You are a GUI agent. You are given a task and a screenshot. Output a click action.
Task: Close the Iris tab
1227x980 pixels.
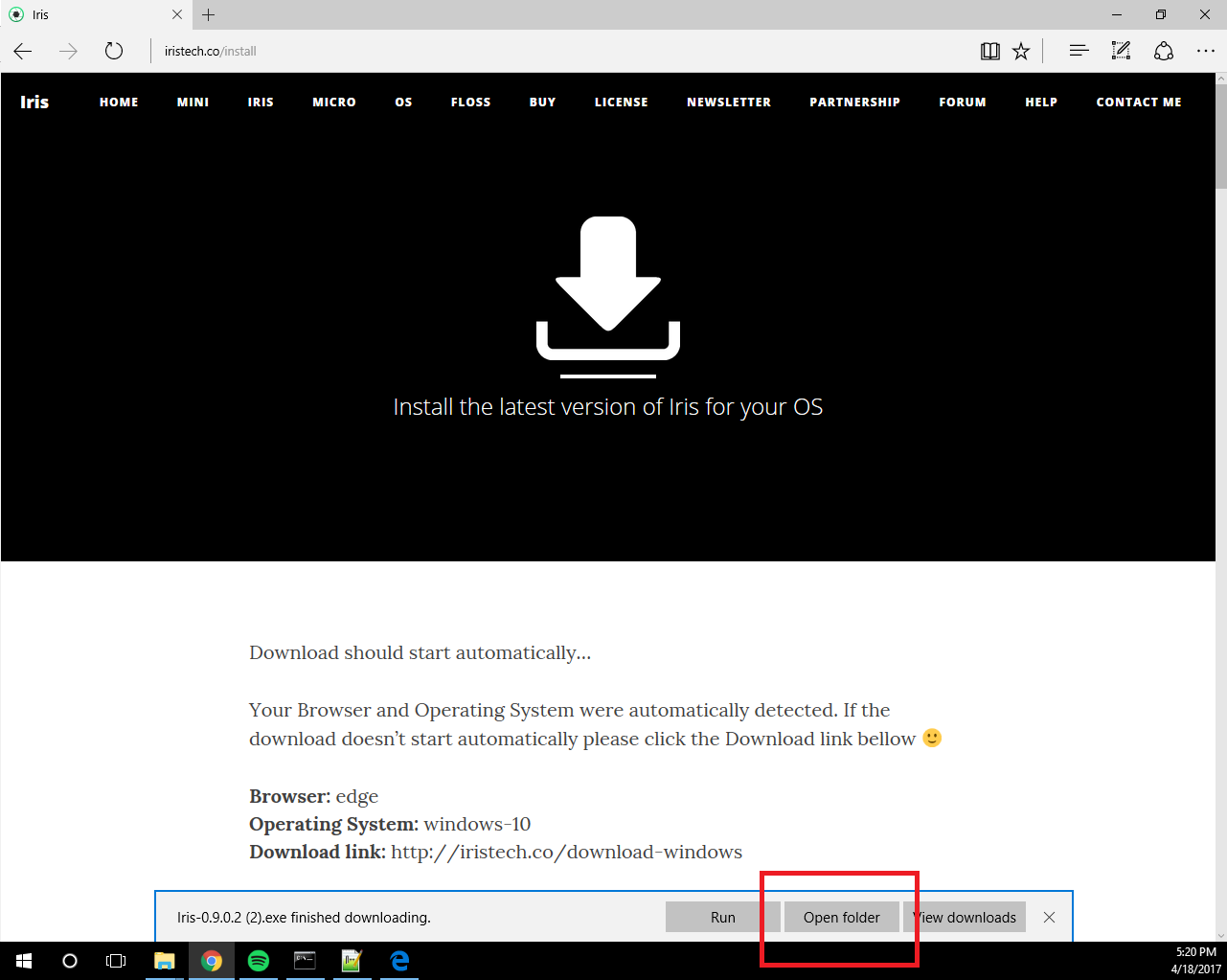(x=177, y=14)
